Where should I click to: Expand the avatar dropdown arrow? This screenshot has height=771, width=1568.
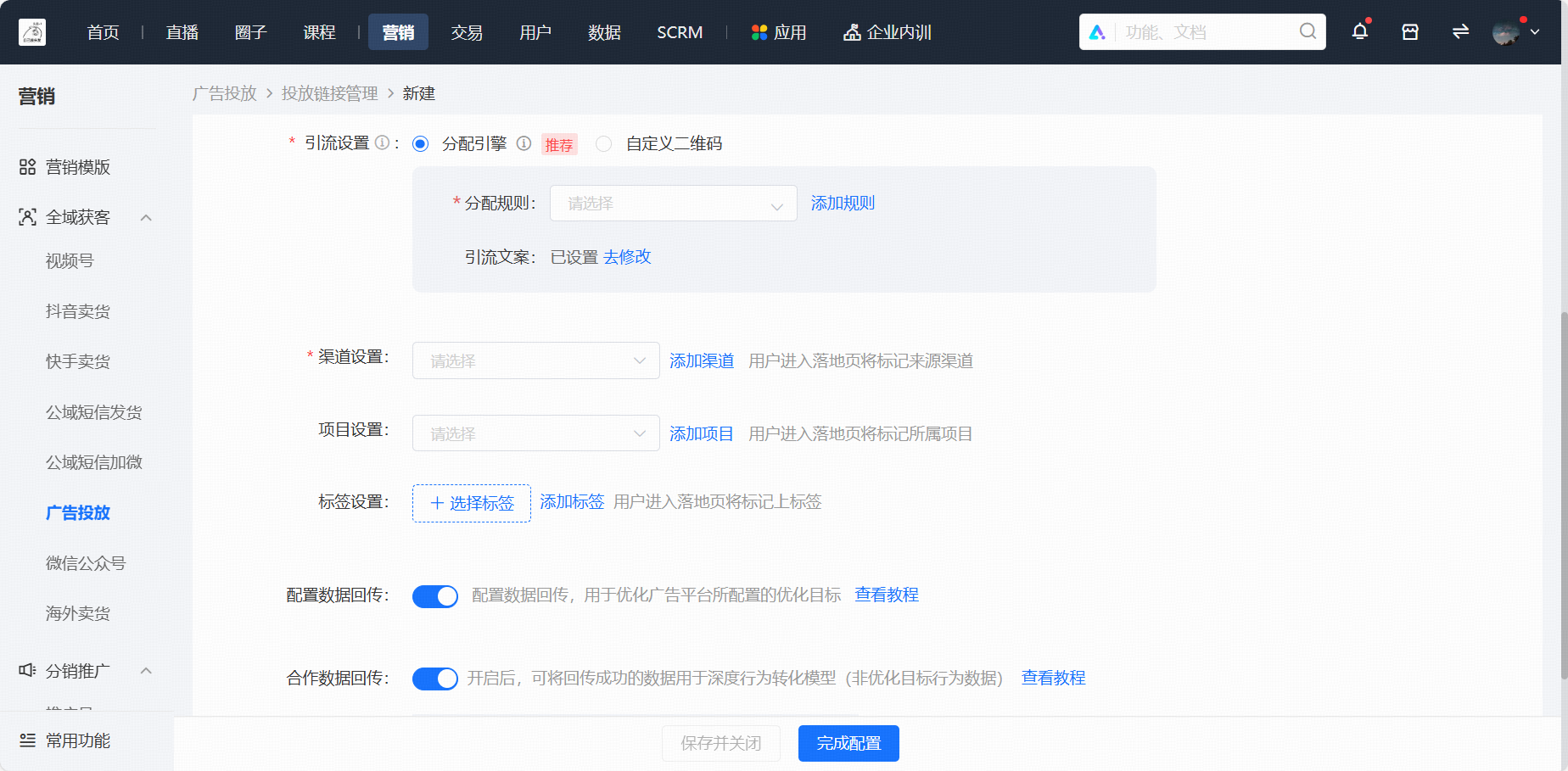point(1535,32)
